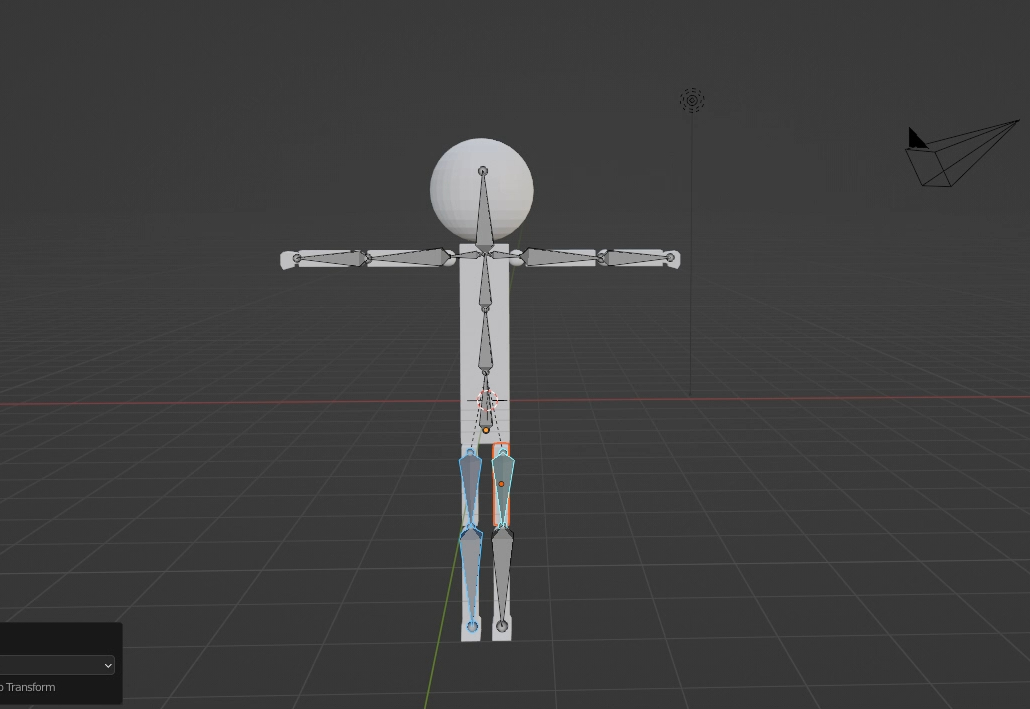Viewport: 1030px width, 709px height.
Task: Select the orange-outlined thigh bone
Action: [502, 486]
